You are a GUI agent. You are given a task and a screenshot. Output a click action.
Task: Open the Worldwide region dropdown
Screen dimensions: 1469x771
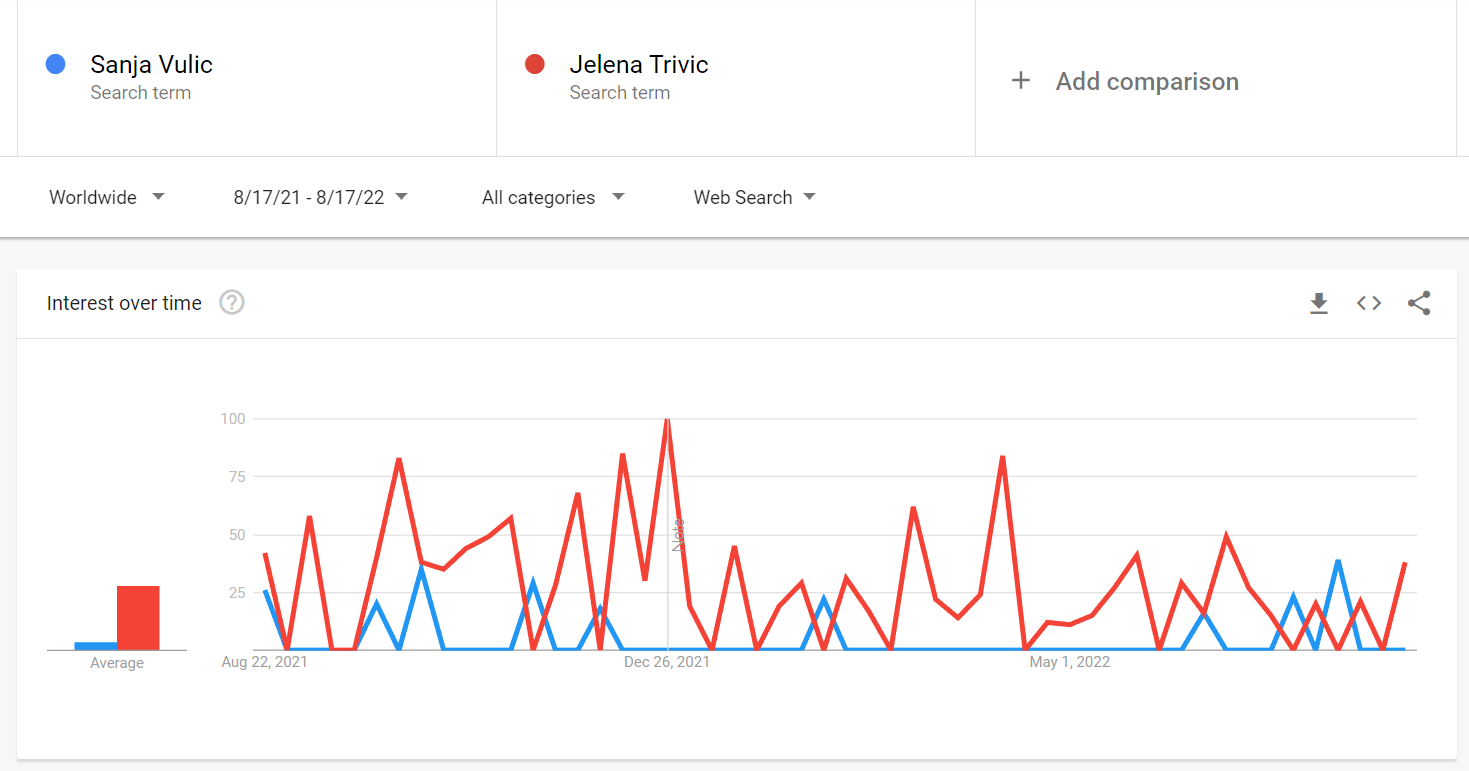point(107,197)
